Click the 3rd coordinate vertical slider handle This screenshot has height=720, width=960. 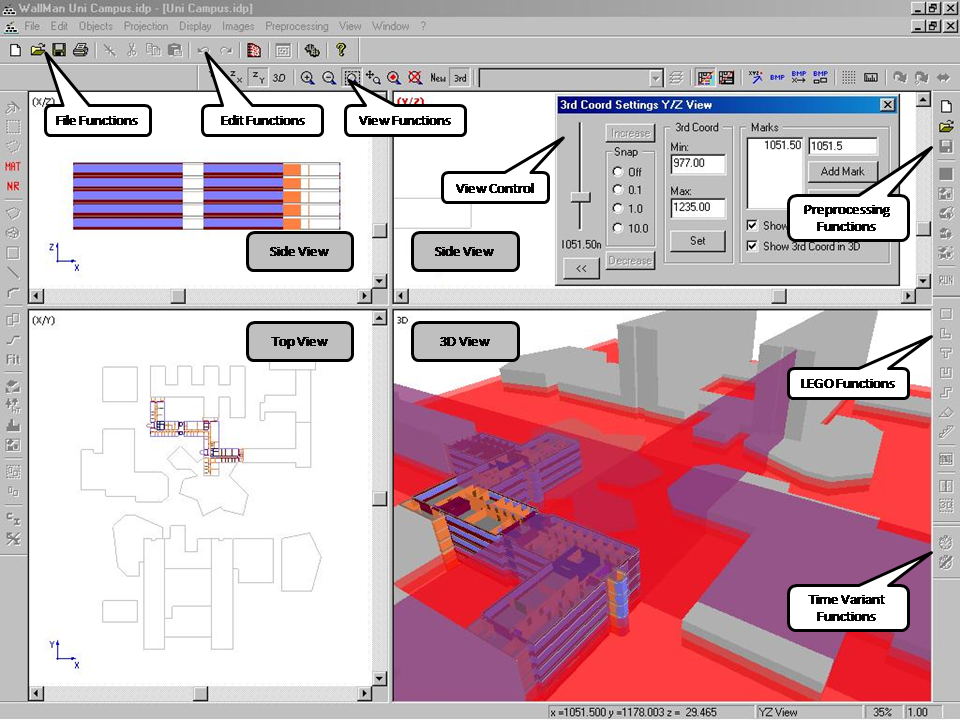tap(579, 197)
